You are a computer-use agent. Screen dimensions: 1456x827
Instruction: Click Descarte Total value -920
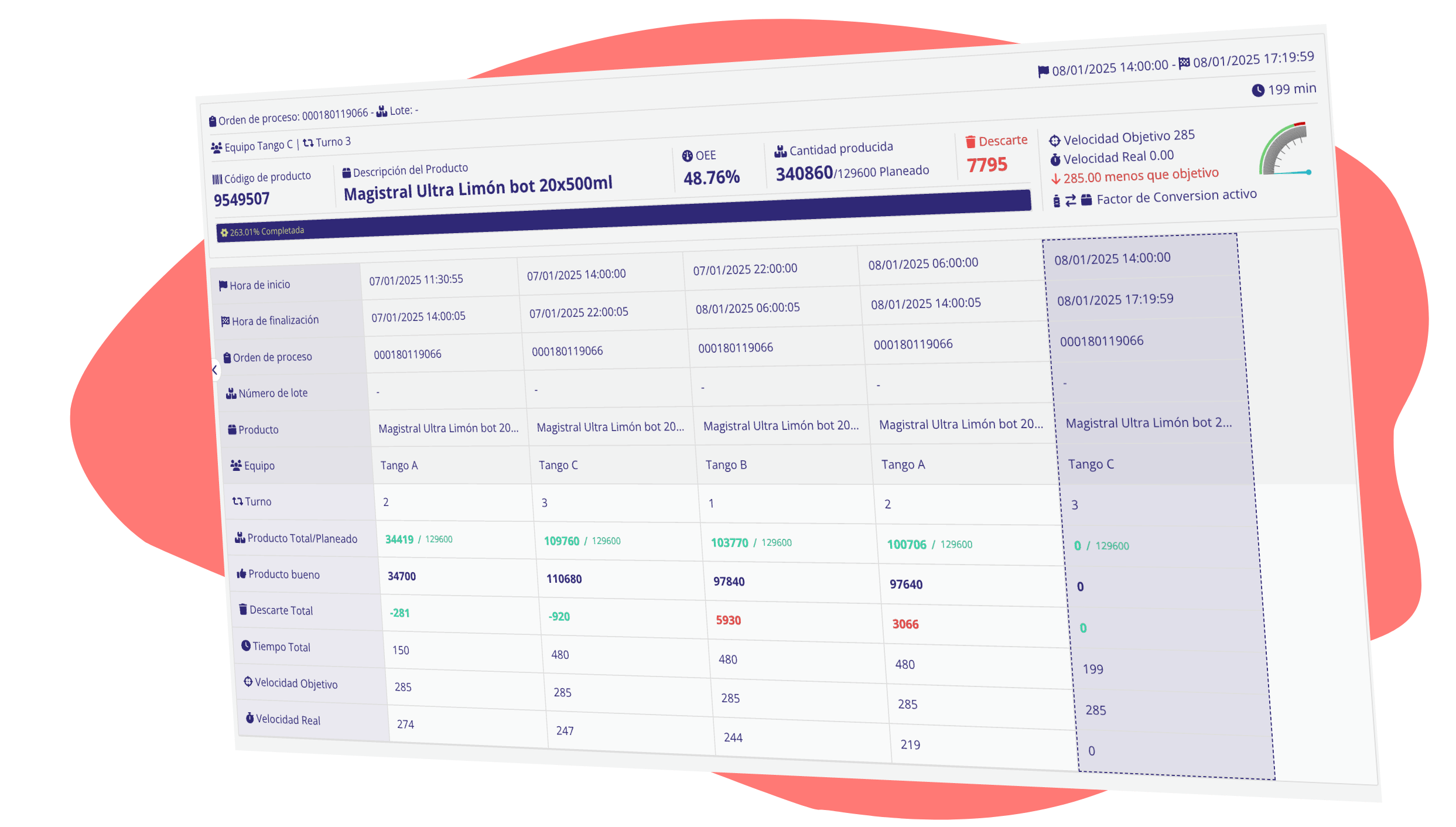coord(559,617)
